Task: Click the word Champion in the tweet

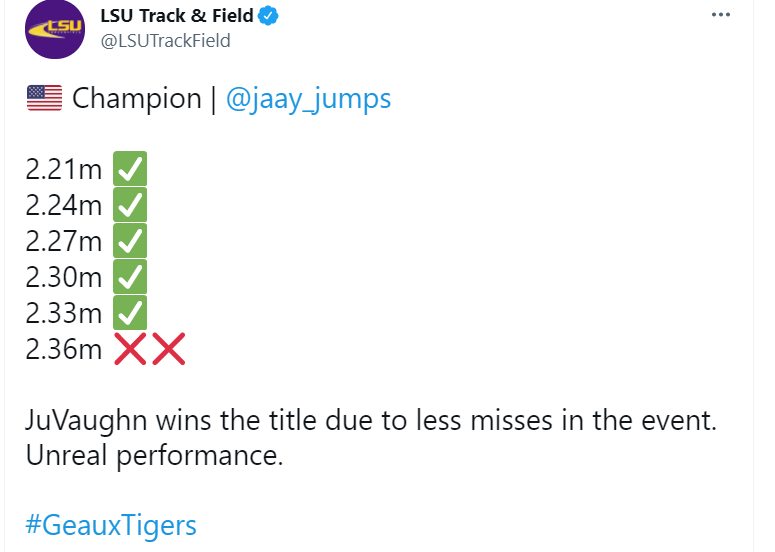Action: click(x=137, y=99)
